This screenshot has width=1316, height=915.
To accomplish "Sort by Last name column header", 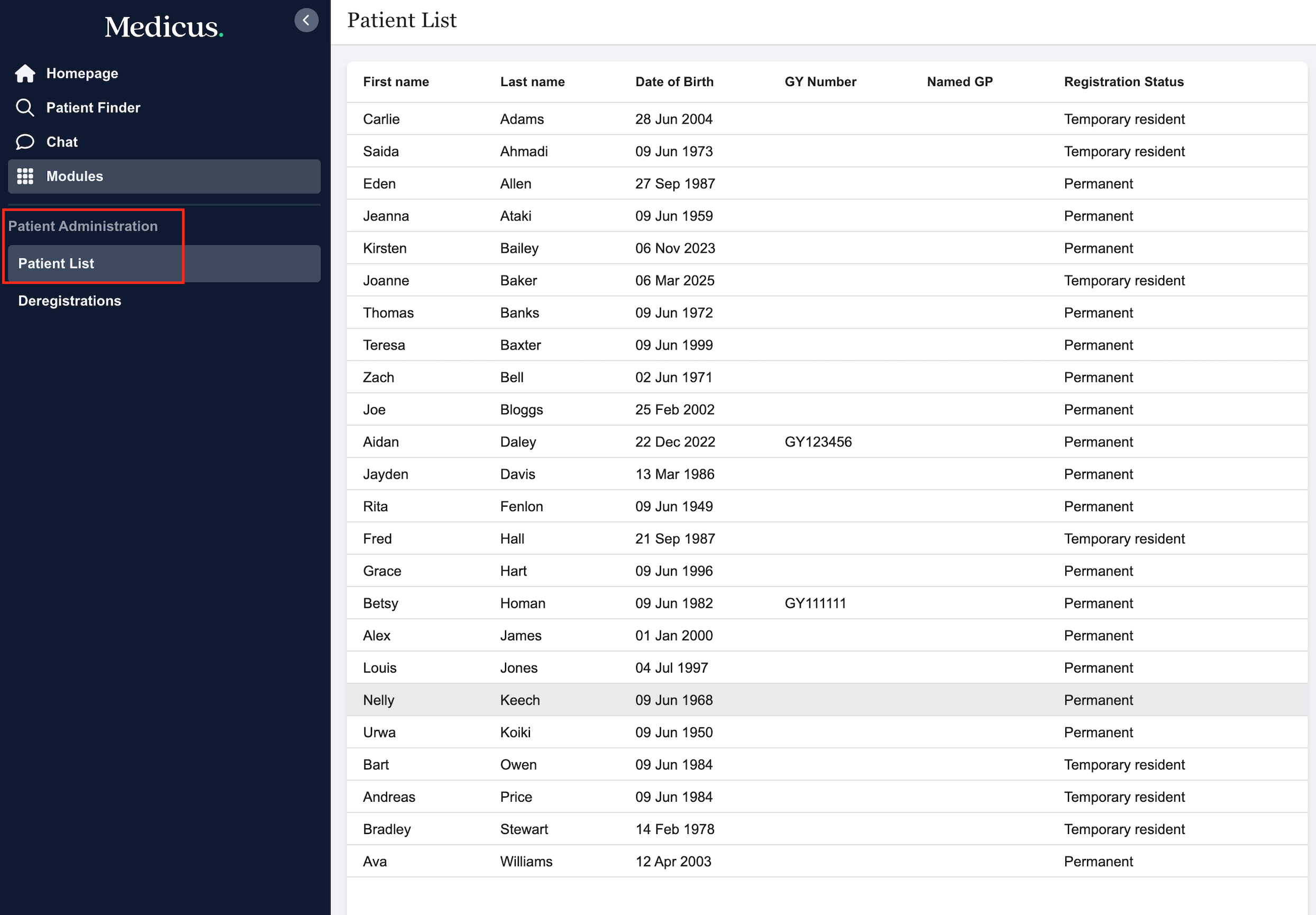I will click(532, 82).
